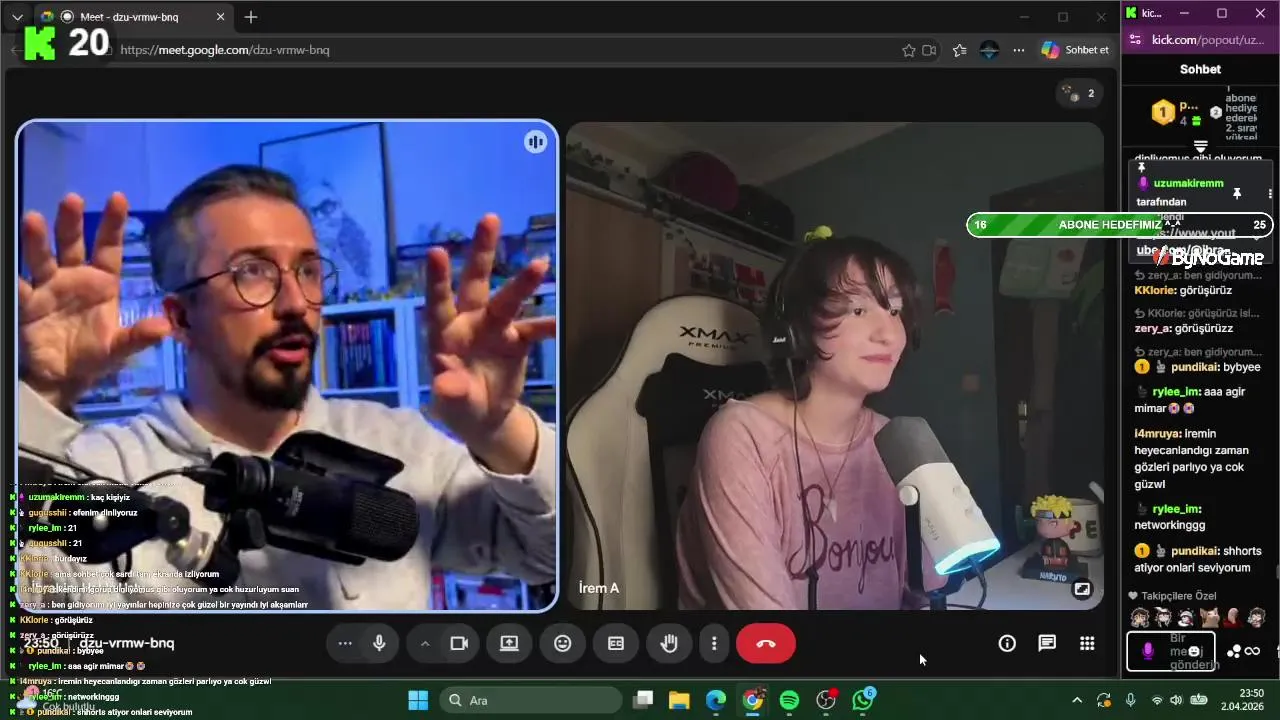Open browser favorites icon
Screen dimensions: 1280x720
[960, 50]
